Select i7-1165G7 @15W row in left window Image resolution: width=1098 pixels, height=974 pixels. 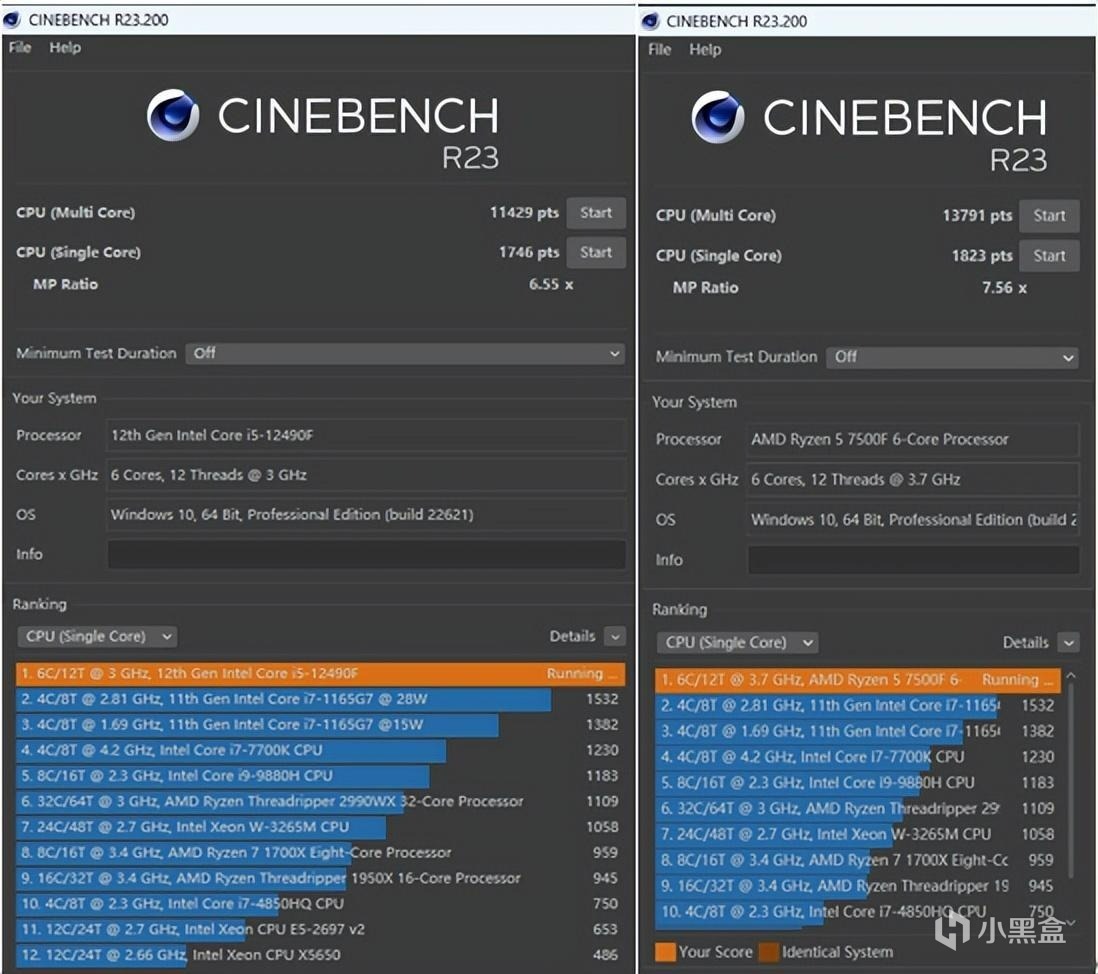(x=320, y=725)
